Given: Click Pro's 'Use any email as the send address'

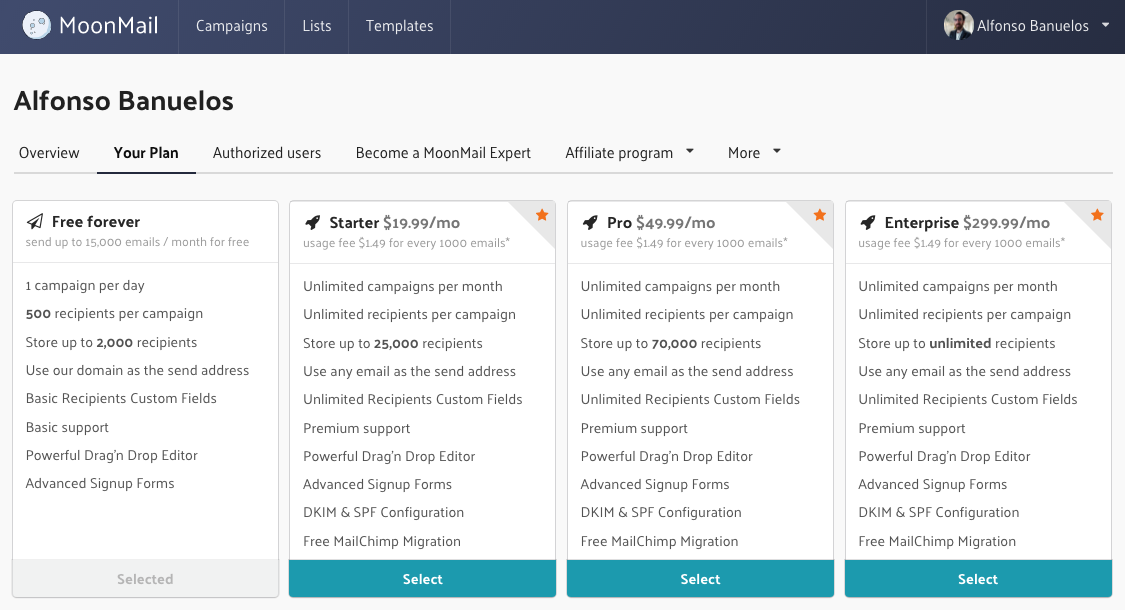Looking at the screenshot, I should (x=687, y=371).
